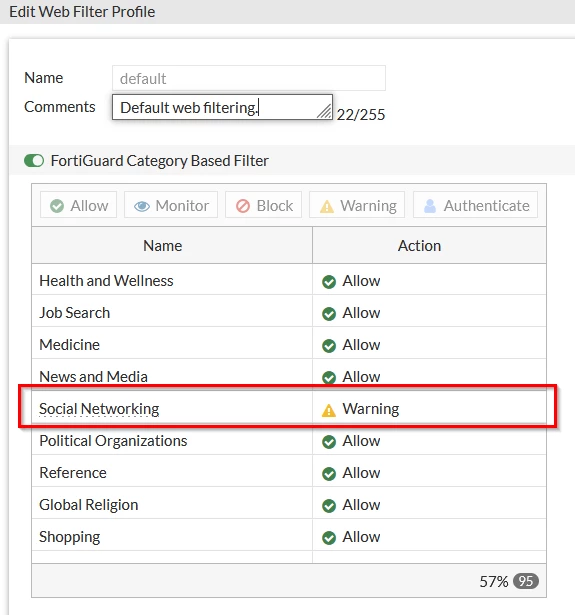Click the red prohibited icon on Block button

click(x=243, y=206)
